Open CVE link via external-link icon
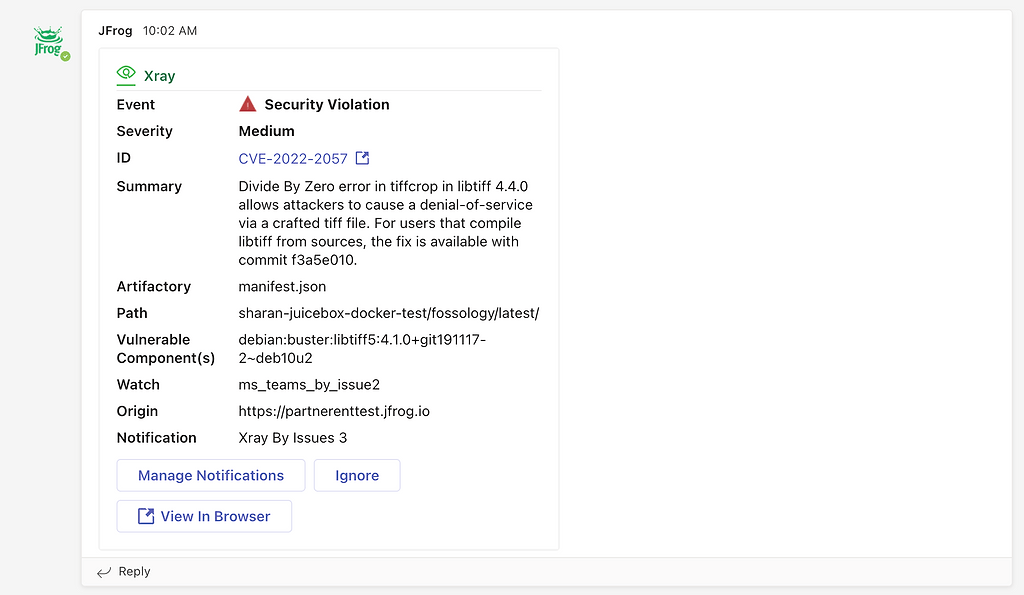Image resolution: width=1024 pixels, height=595 pixels. (362, 158)
